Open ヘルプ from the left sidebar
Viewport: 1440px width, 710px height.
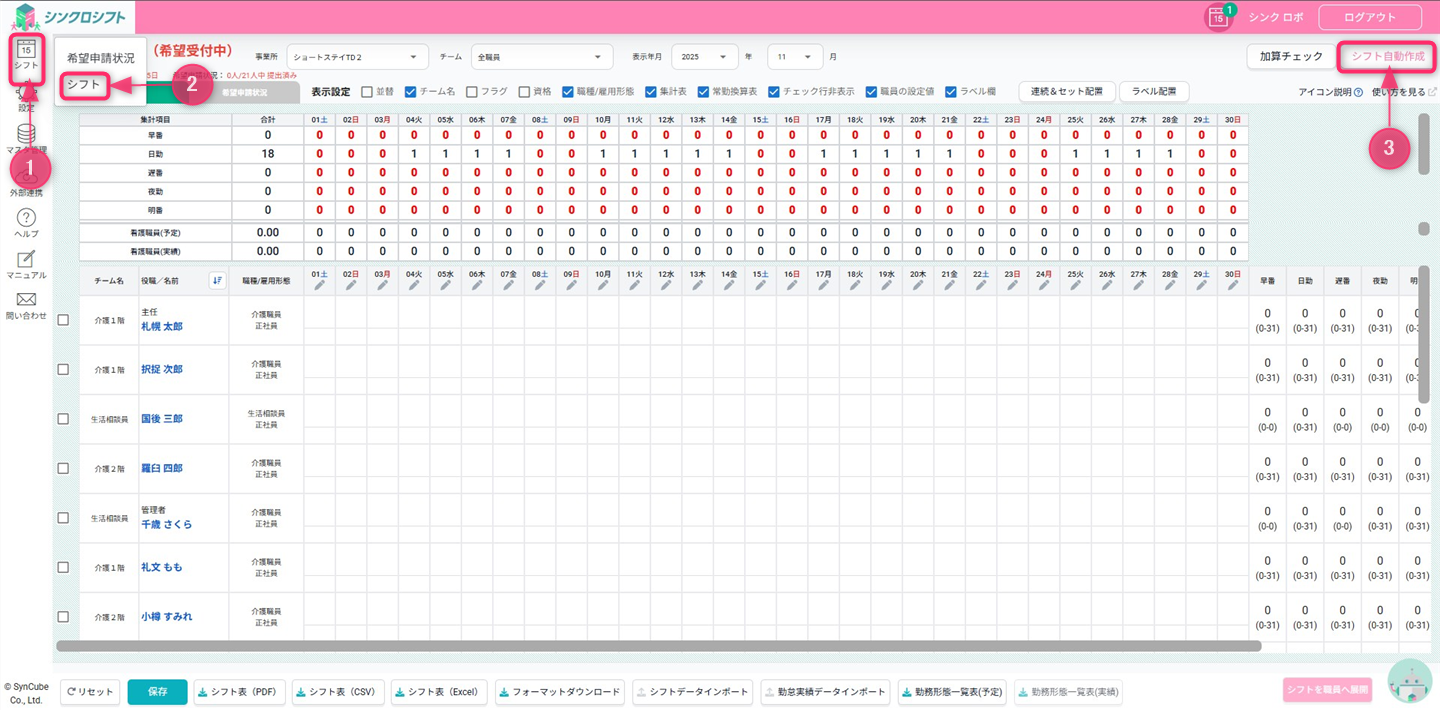tap(26, 218)
